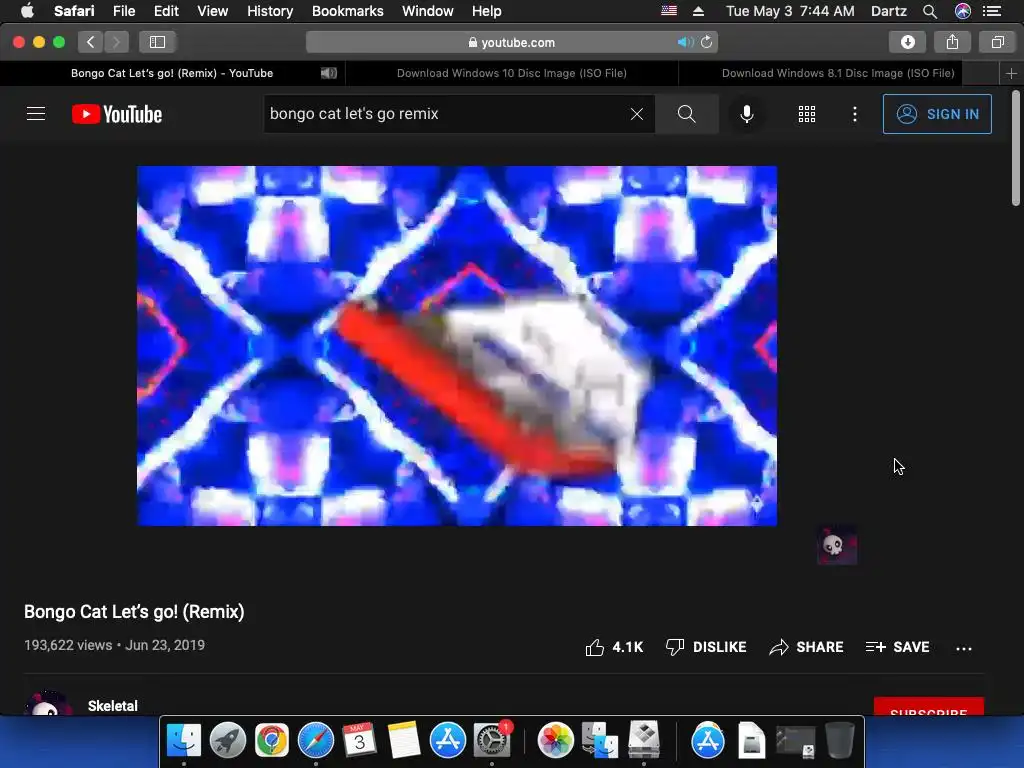Open Trash in the Dock
The height and width of the screenshot is (768, 1024).
(x=840, y=740)
